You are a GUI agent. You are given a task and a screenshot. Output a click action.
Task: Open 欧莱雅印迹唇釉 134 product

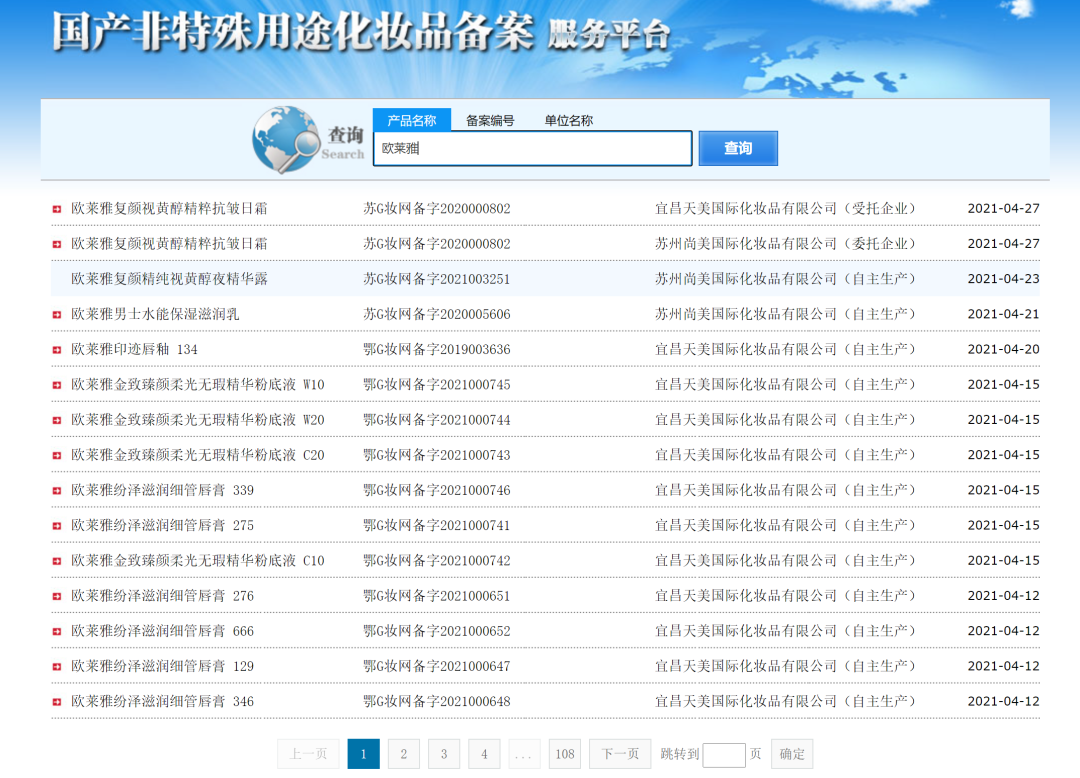click(x=134, y=350)
